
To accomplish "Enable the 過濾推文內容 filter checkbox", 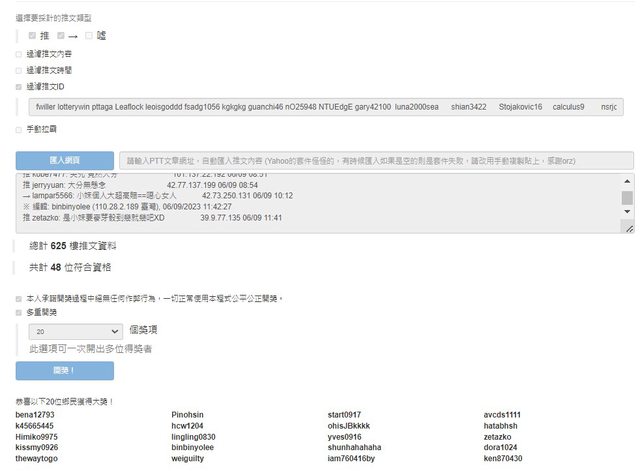I will pos(18,54).
